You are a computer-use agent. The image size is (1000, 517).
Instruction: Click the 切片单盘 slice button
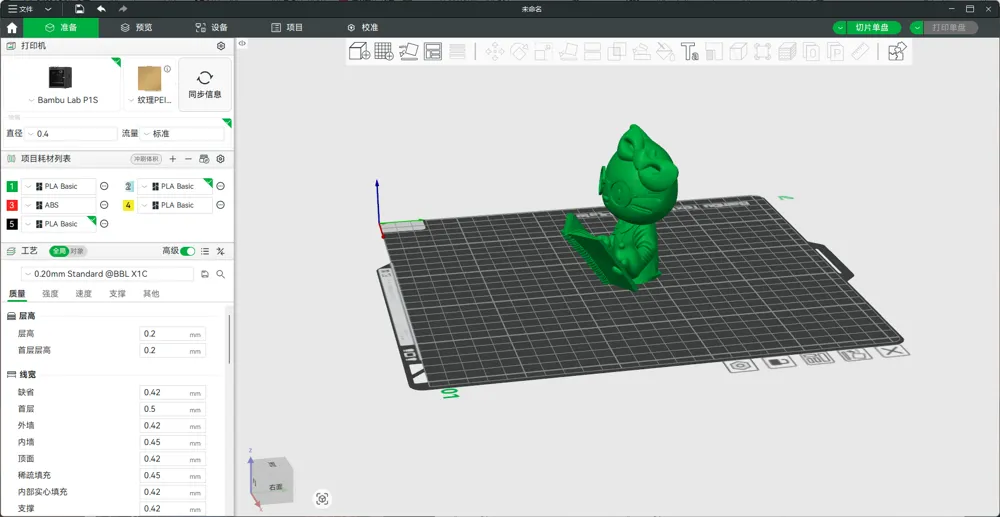point(873,27)
